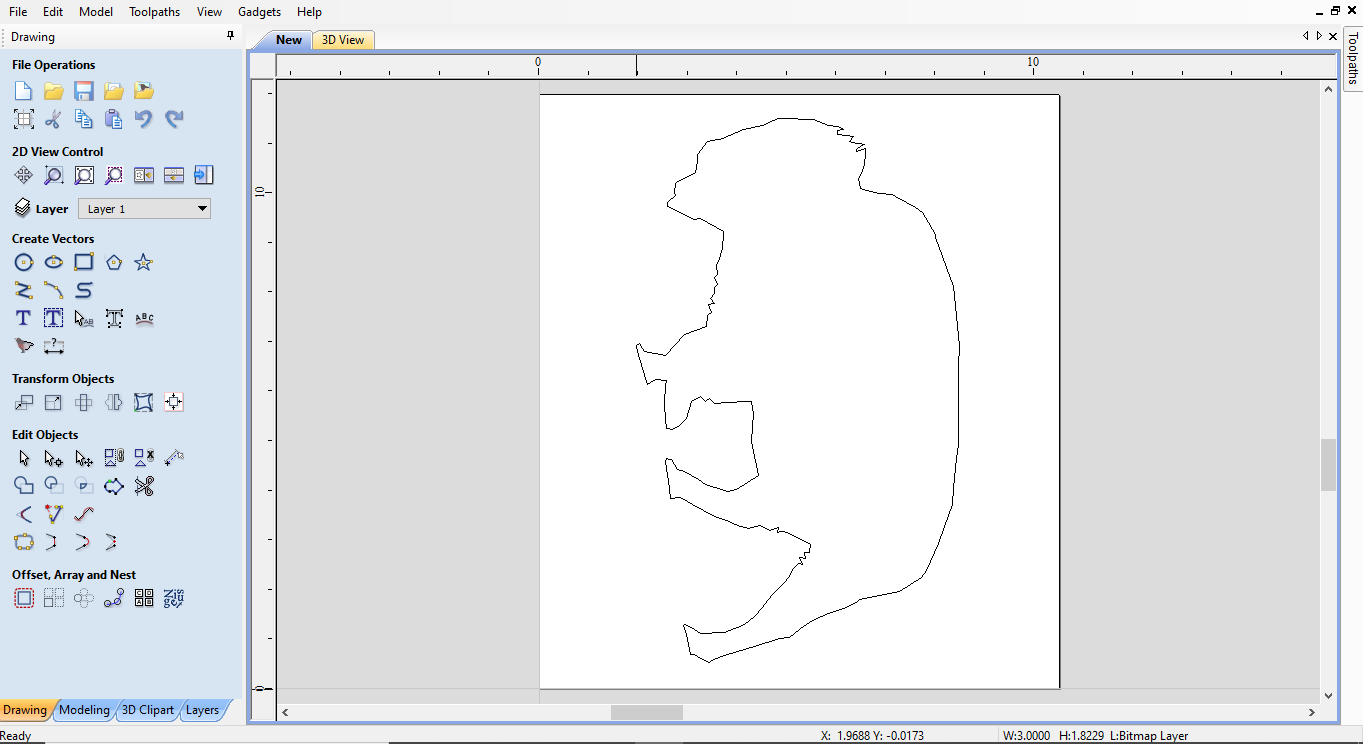The height and width of the screenshot is (744, 1363).
Task: Open the Nest Parts tool
Action: click(x=174, y=598)
